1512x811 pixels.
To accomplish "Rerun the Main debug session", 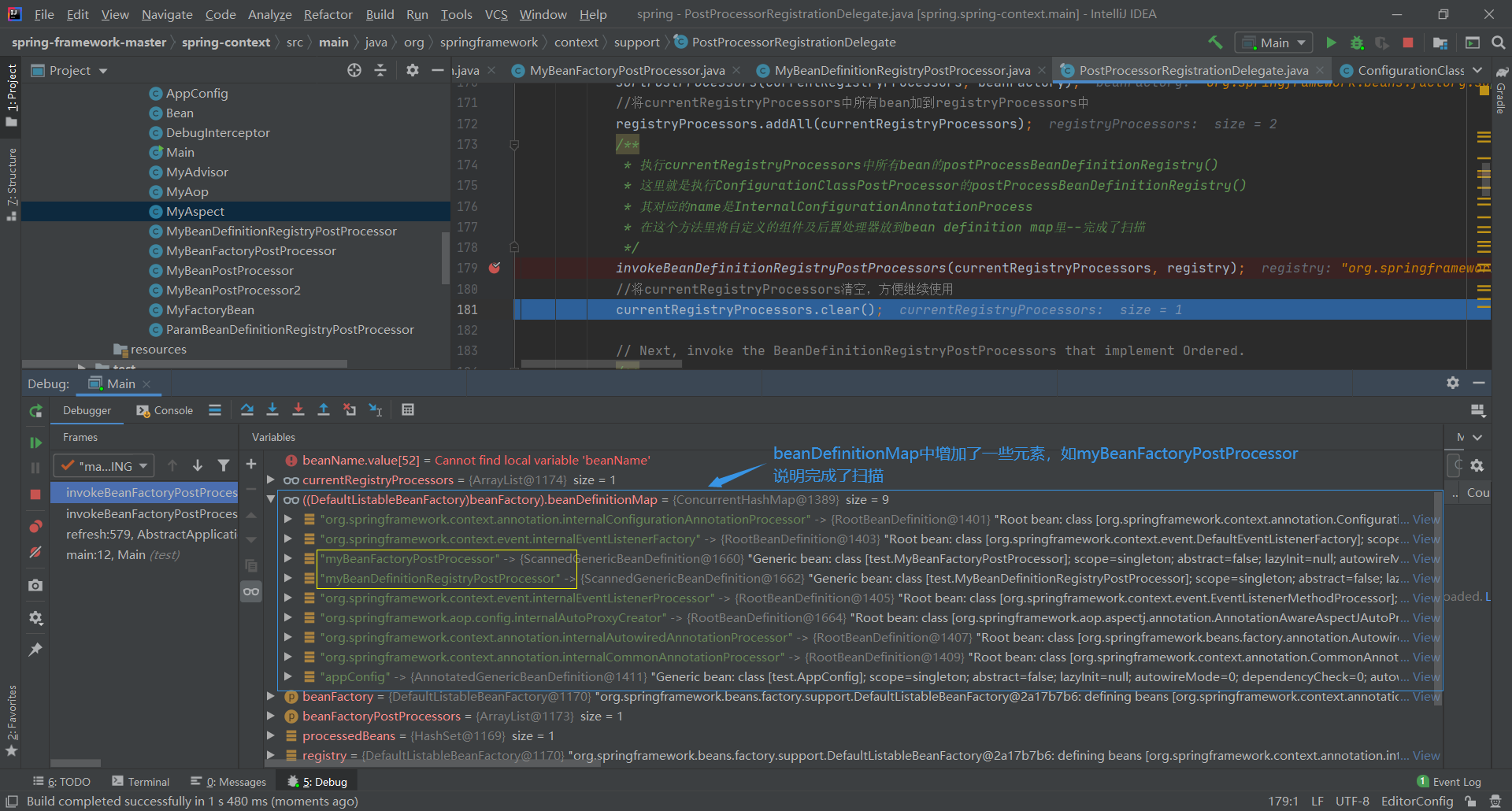I will click(x=35, y=411).
